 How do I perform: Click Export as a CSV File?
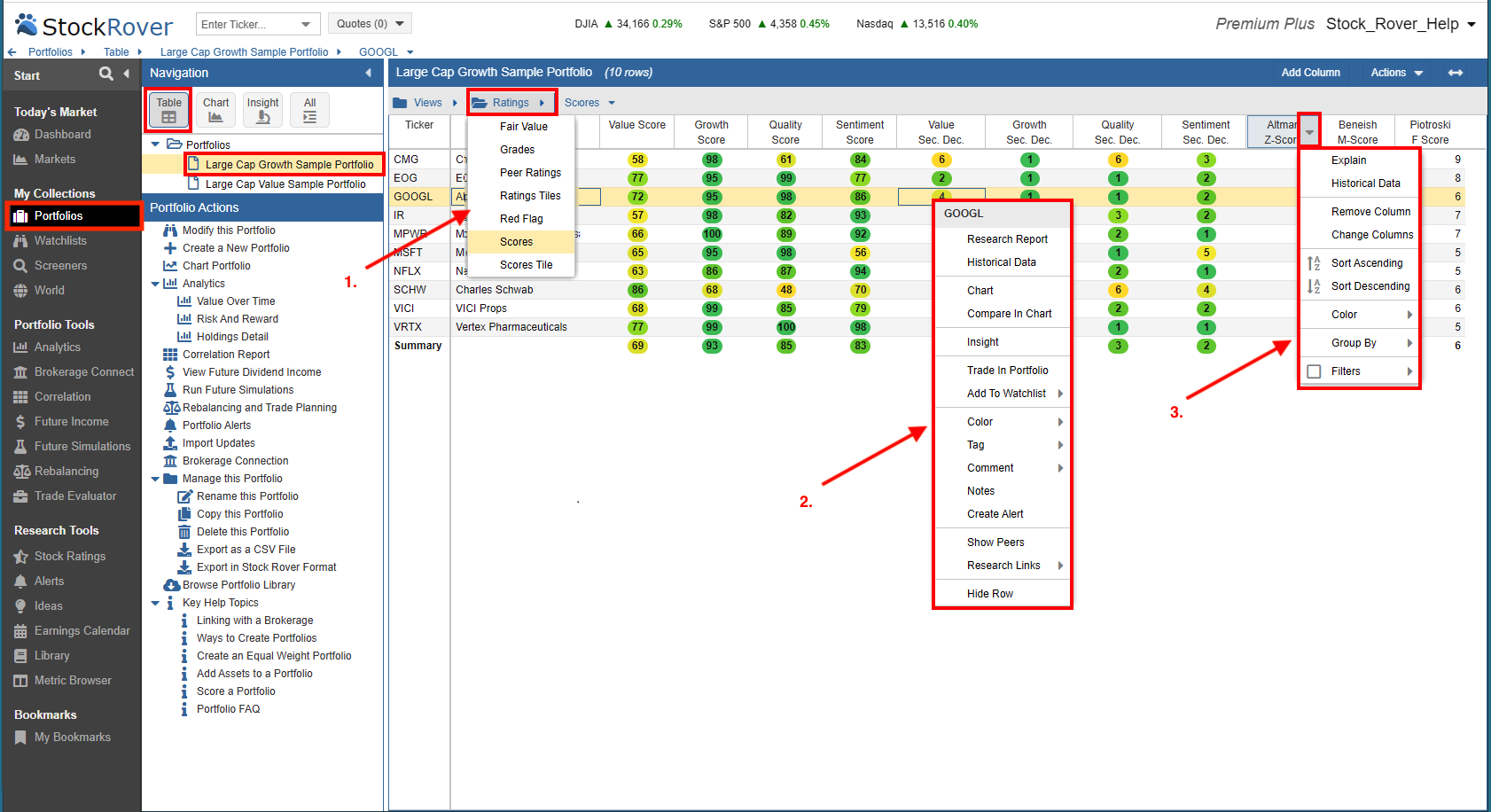pos(246,550)
